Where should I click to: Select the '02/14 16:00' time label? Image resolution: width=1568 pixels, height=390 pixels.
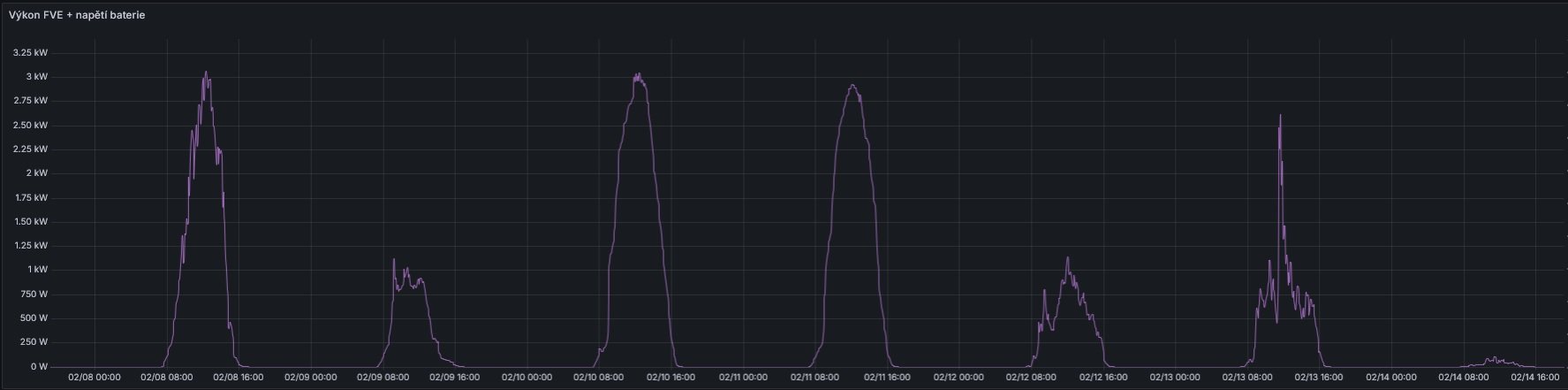[1537, 377]
